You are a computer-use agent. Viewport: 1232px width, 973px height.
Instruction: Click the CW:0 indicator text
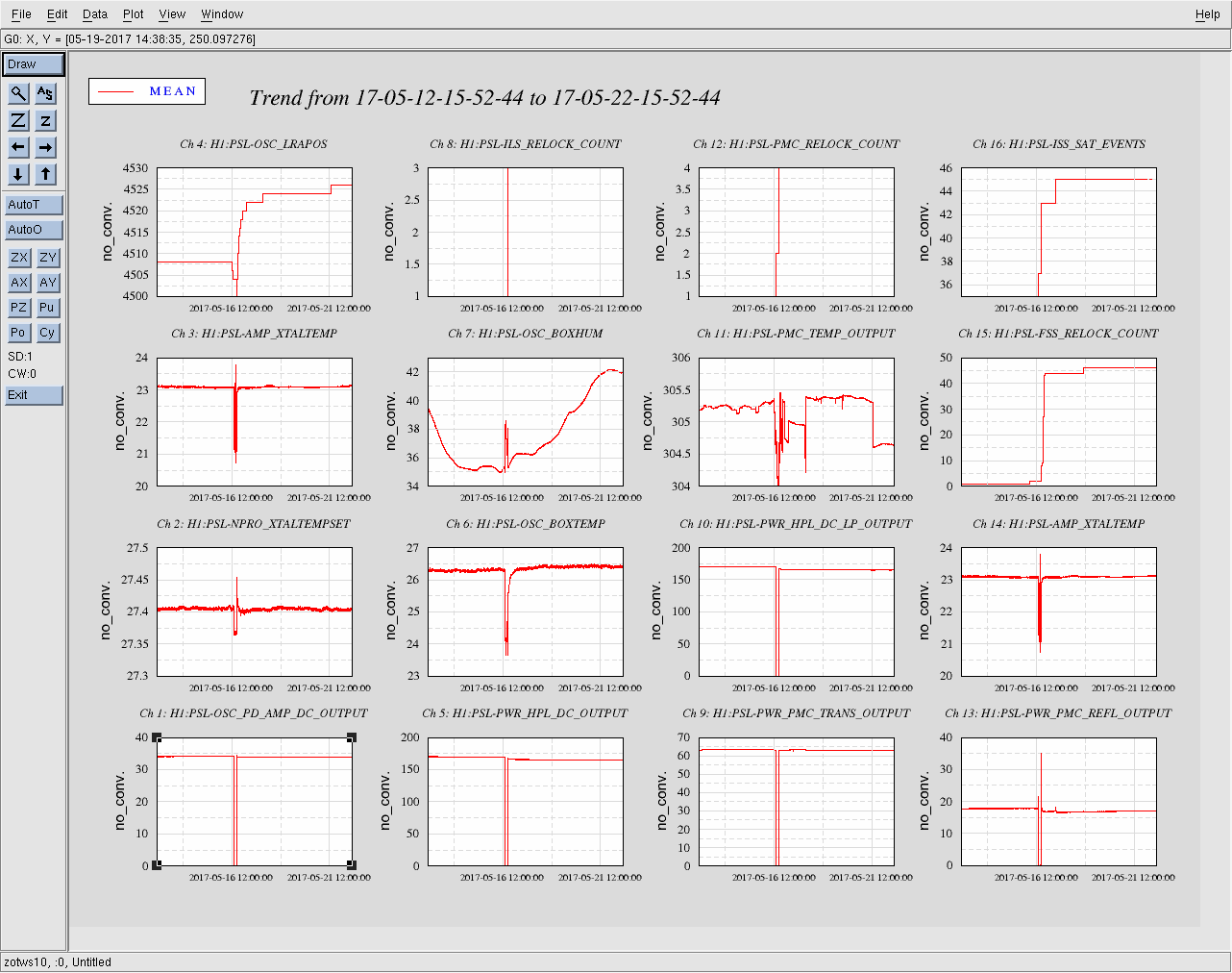[22, 374]
